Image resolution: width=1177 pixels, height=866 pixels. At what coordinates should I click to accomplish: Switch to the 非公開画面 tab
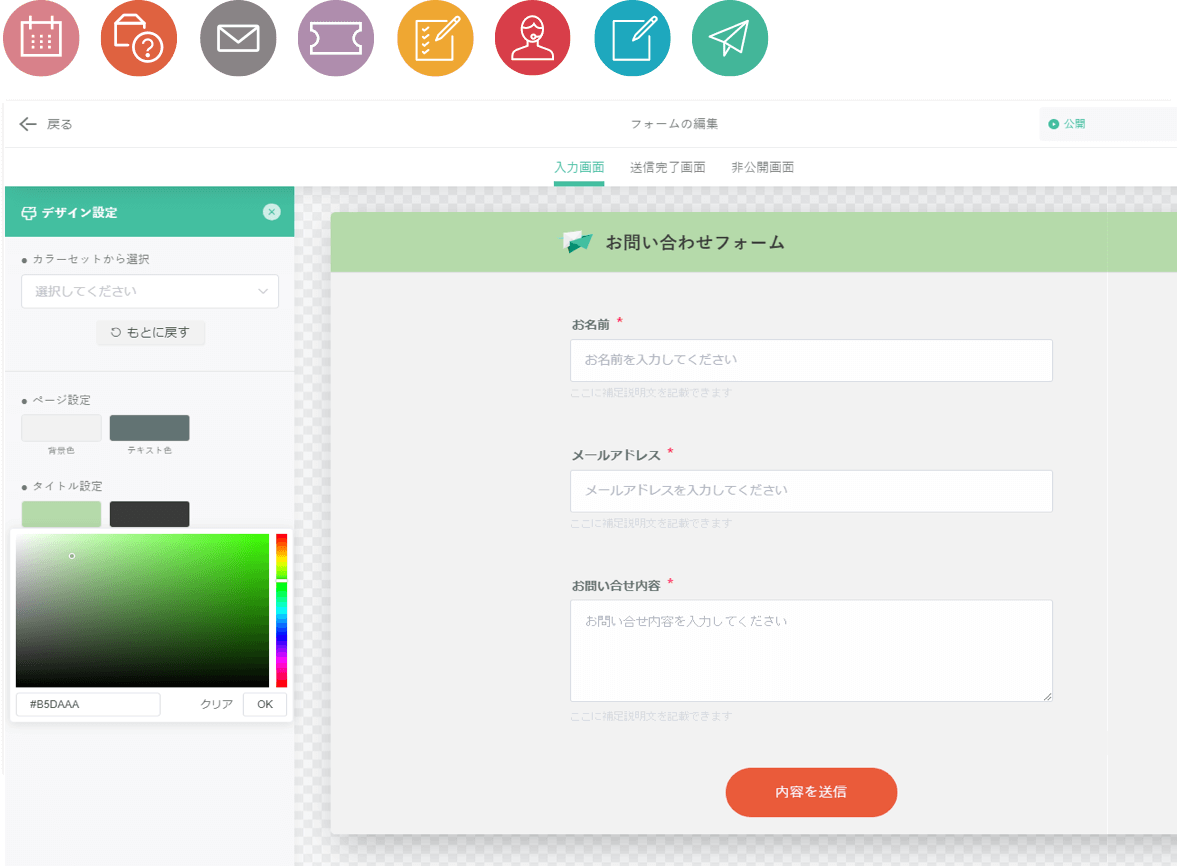762,167
